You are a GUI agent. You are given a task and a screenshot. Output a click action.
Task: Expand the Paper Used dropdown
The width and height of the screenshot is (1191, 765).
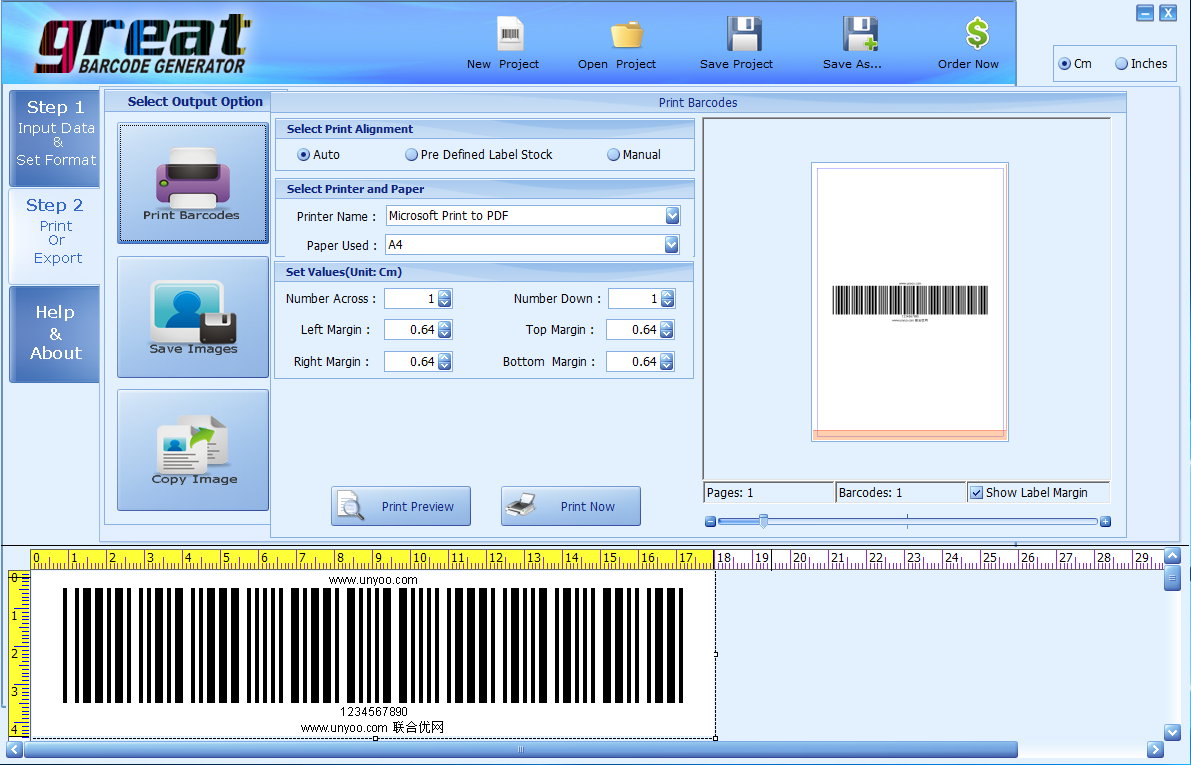pyautogui.click(x=672, y=245)
